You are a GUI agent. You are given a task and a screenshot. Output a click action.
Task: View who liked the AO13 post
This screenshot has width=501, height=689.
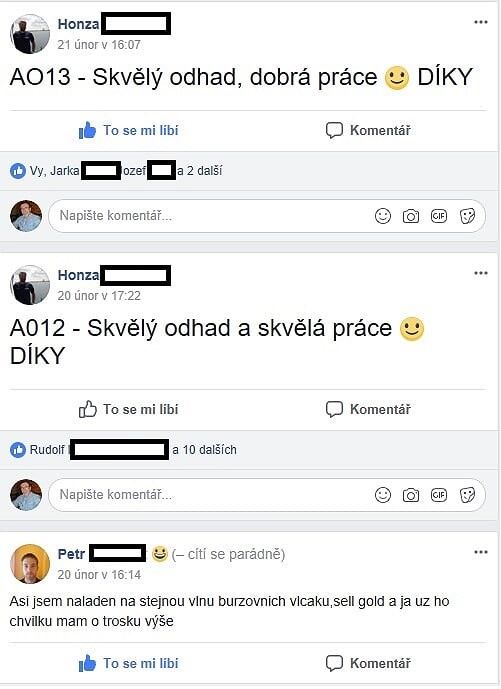click(x=116, y=170)
